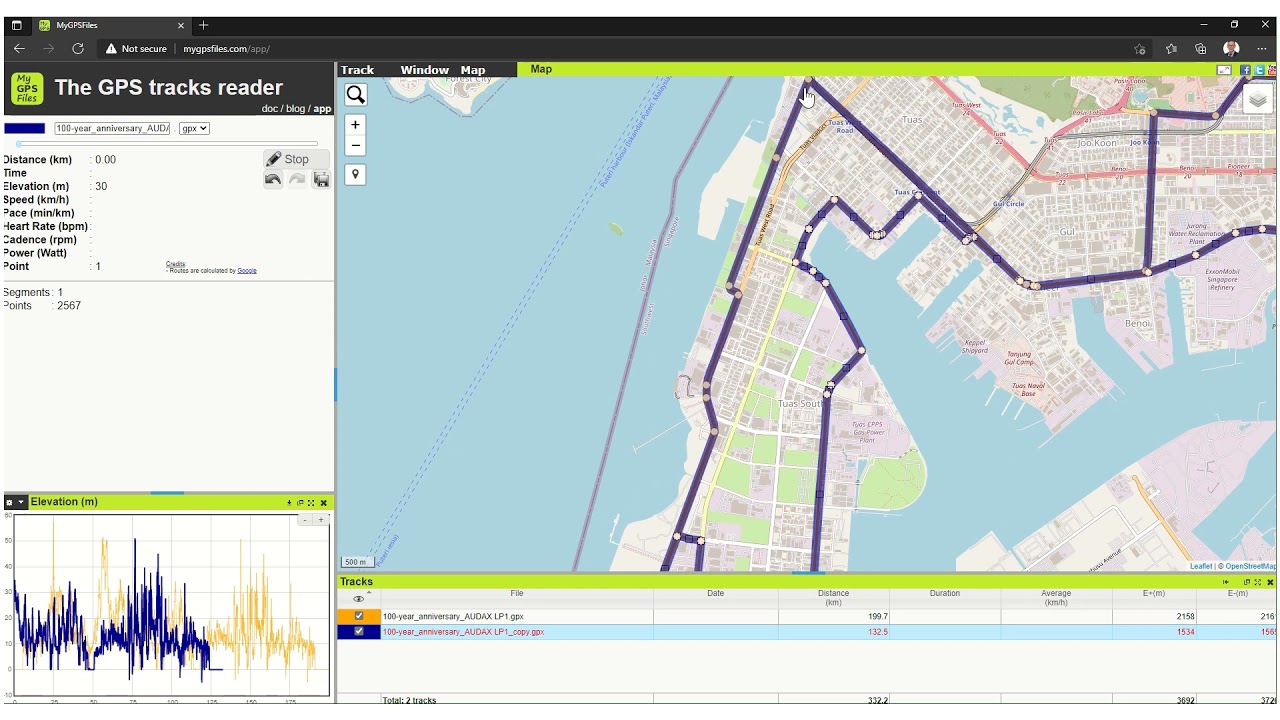Collapse the Tracks panel arrow icon

[x=1226, y=582]
